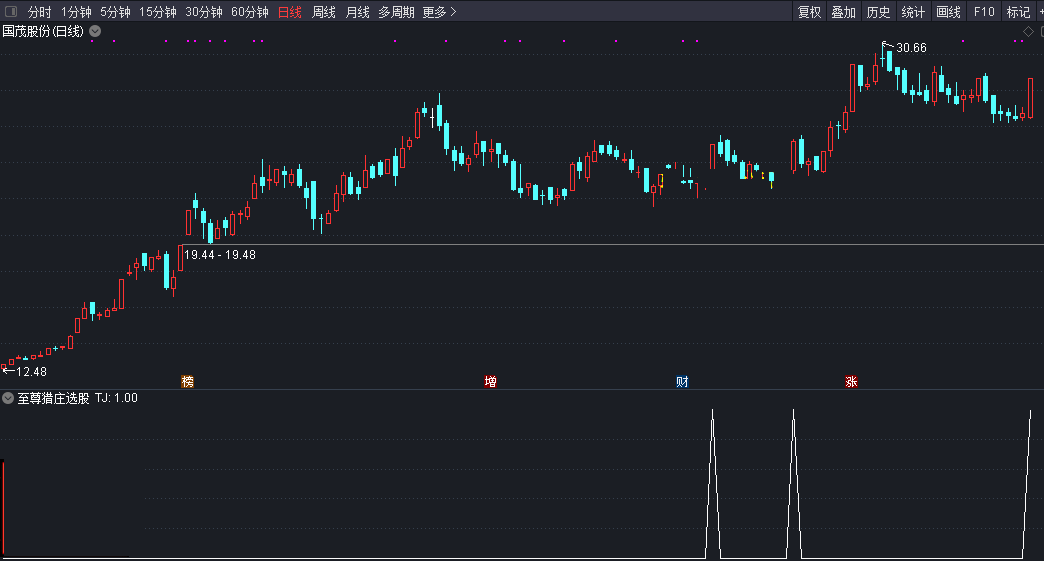This screenshot has height=561, width=1044.
Task: Switch to 周线 weekly chart
Action: pos(324,12)
